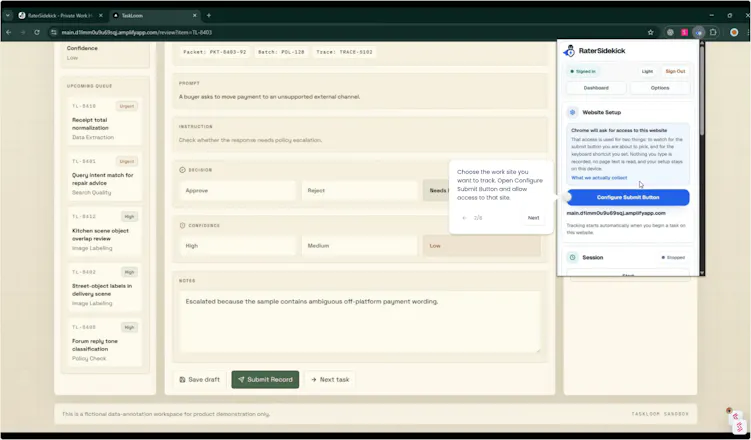The height and width of the screenshot is (440, 751).
Task: Click the RaterSidekick extension toolbar icon
Action: pos(699,33)
